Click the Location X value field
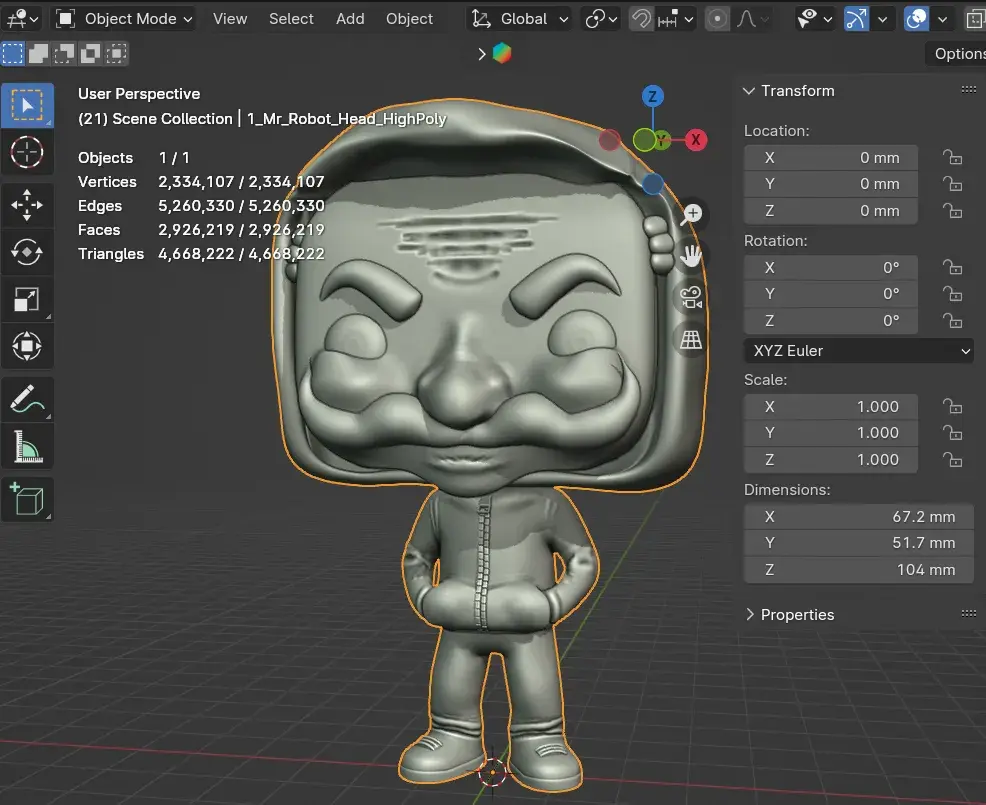Image resolution: width=986 pixels, height=805 pixels. [831, 157]
